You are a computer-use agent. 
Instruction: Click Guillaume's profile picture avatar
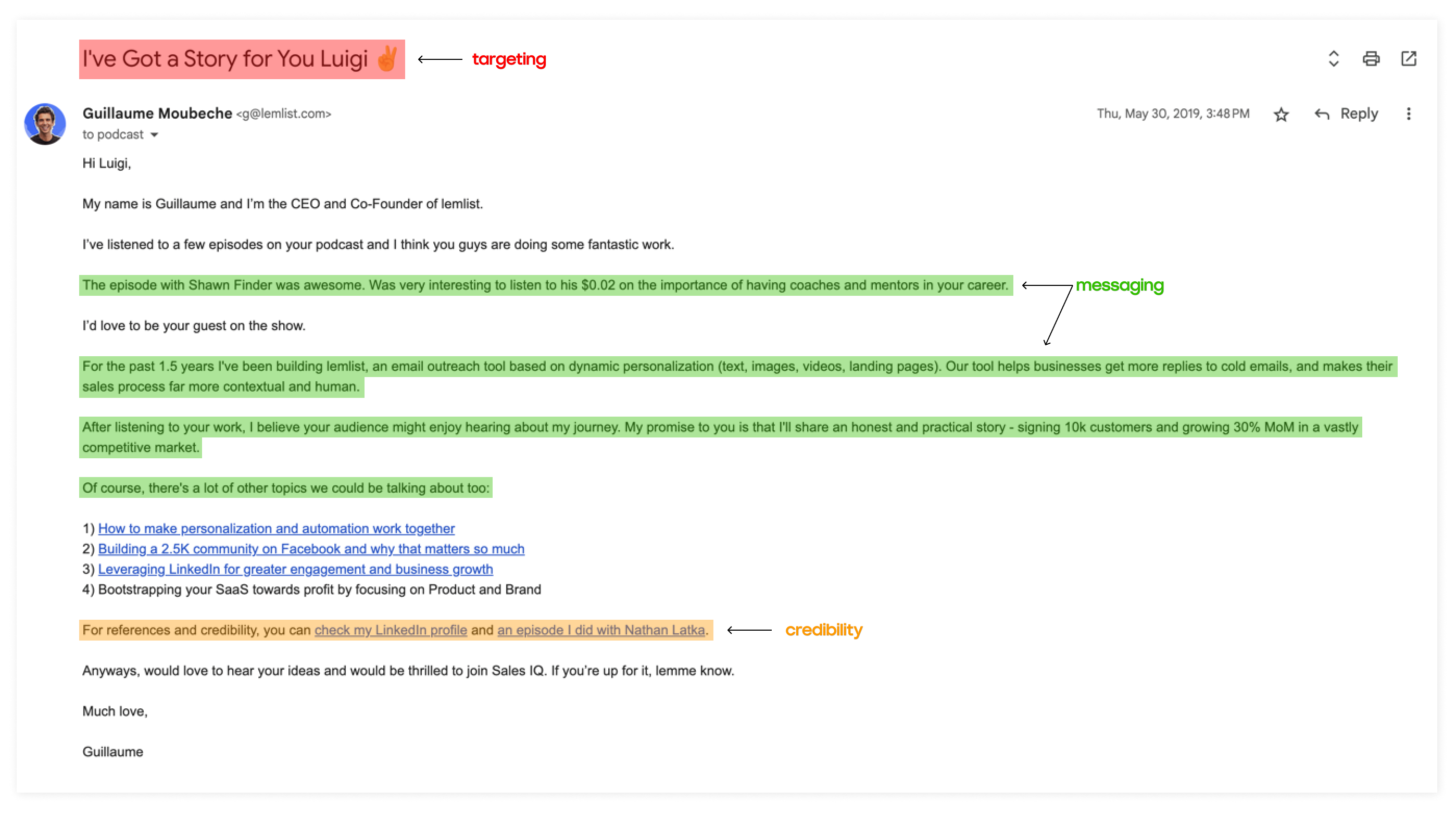(45, 124)
